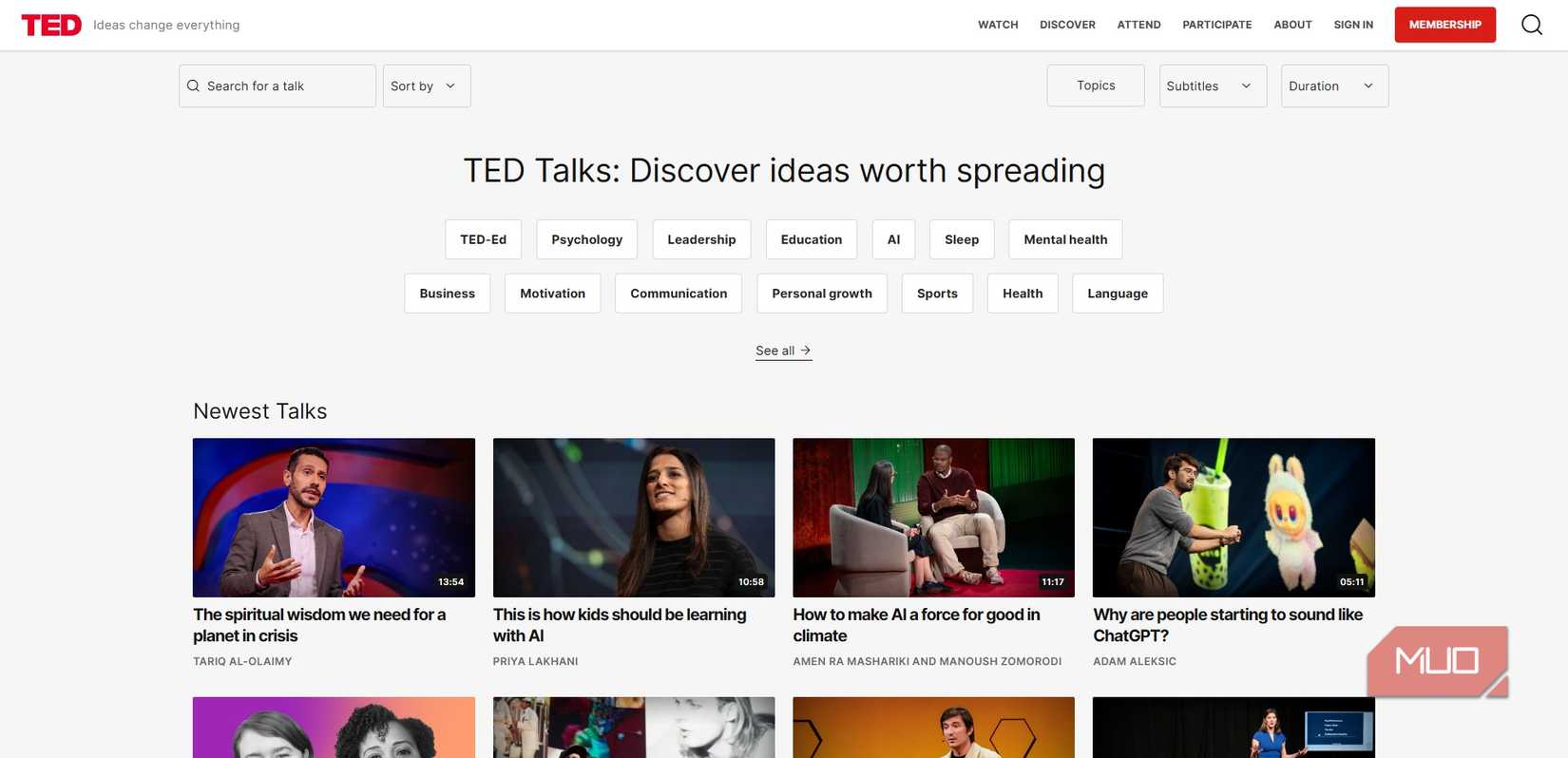Click title 'How to make AI a force for good in climate'

click(916, 625)
